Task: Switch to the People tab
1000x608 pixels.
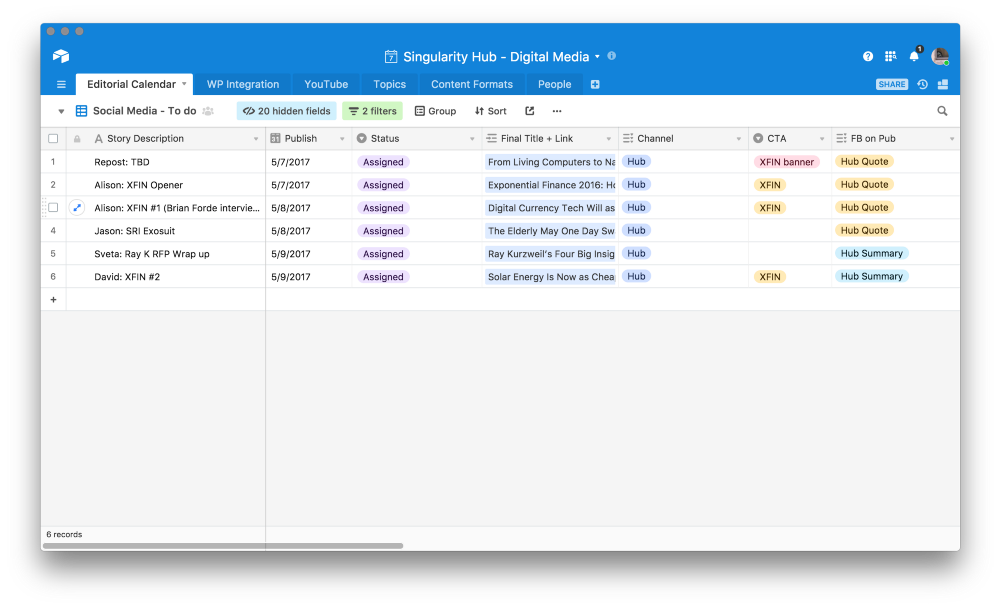Action: [554, 84]
